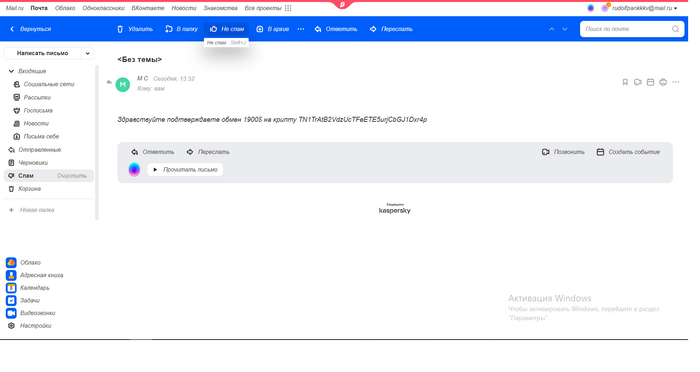Collapse the Входящие folder chevron

pos(12,71)
